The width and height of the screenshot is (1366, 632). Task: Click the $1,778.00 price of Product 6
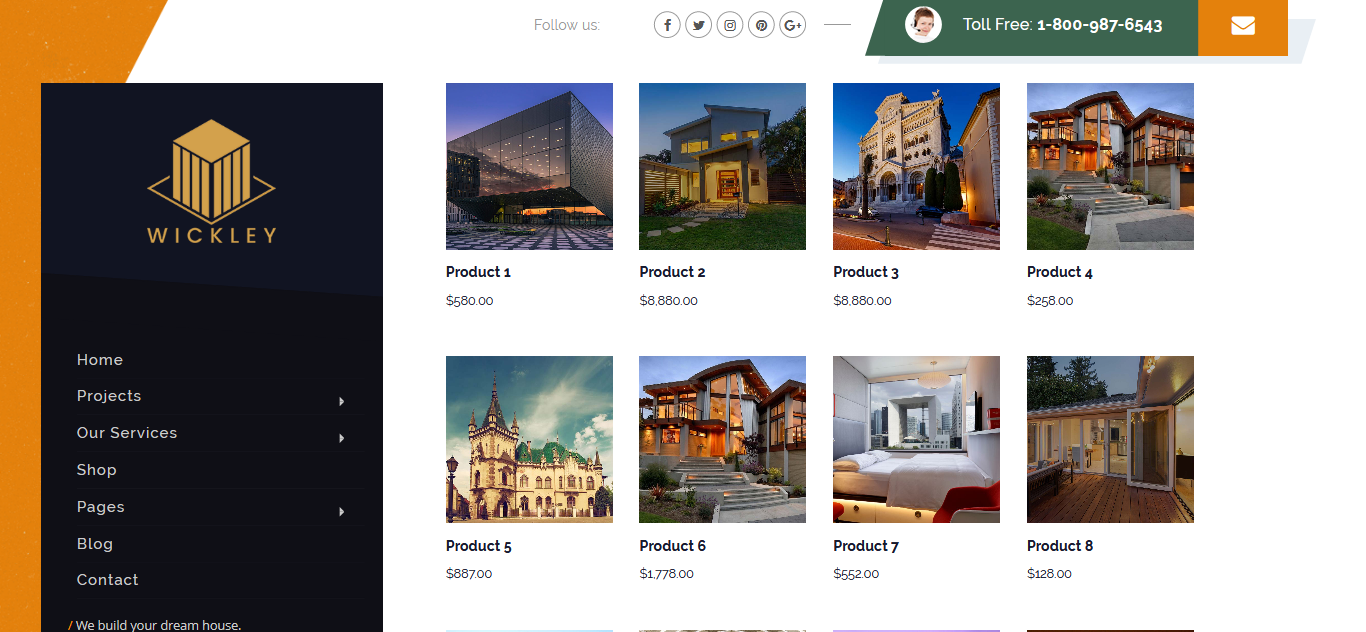click(x=667, y=574)
